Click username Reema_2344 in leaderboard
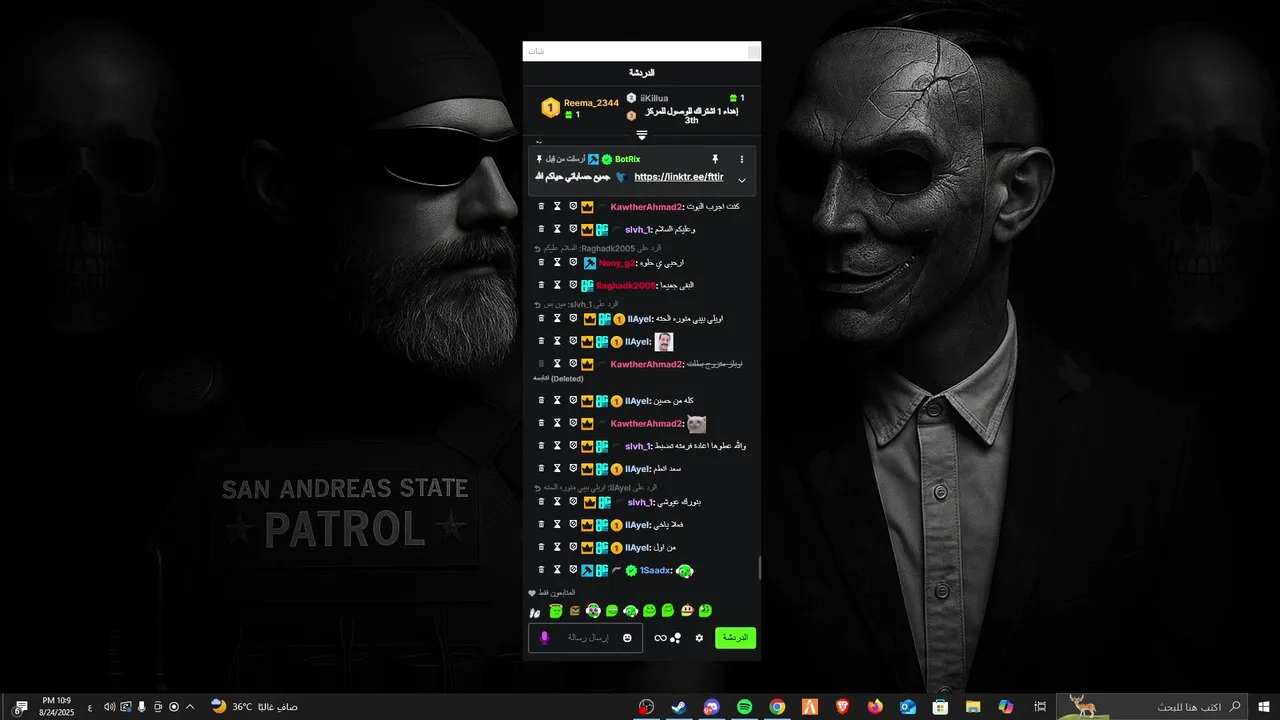This screenshot has width=1280, height=720. click(x=591, y=103)
